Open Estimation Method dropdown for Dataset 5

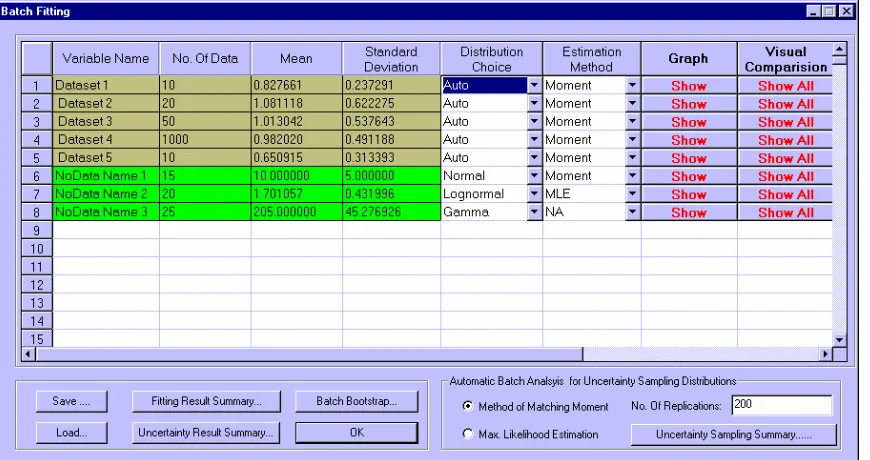(x=633, y=158)
